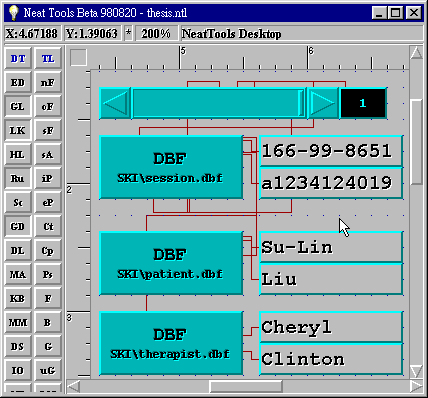Click the right arrow record navigation button
428x398 pixels.
pos(323,103)
